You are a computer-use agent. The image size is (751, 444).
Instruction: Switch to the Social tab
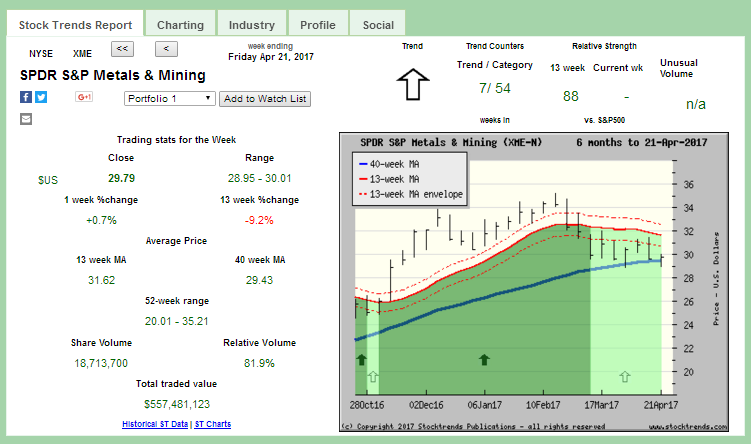[378, 25]
